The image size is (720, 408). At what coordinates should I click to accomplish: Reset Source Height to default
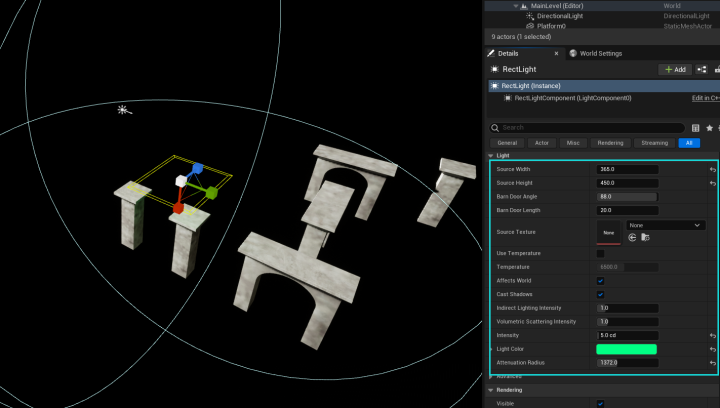coord(713,183)
